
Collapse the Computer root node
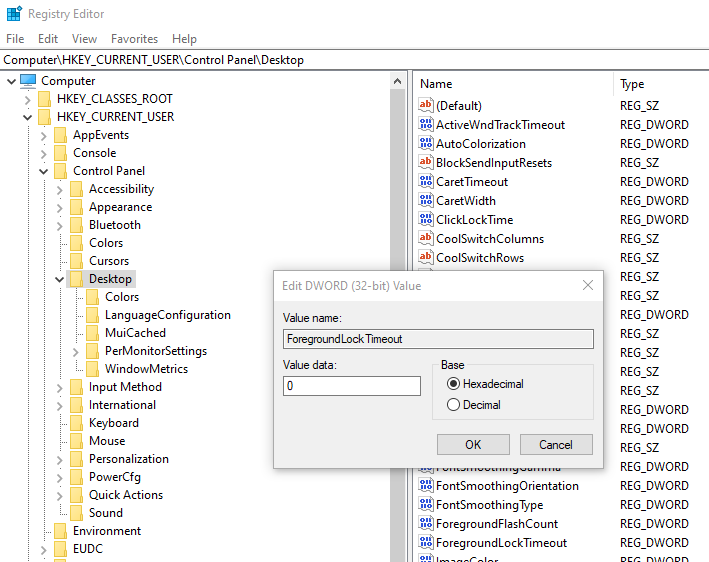[12, 81]
